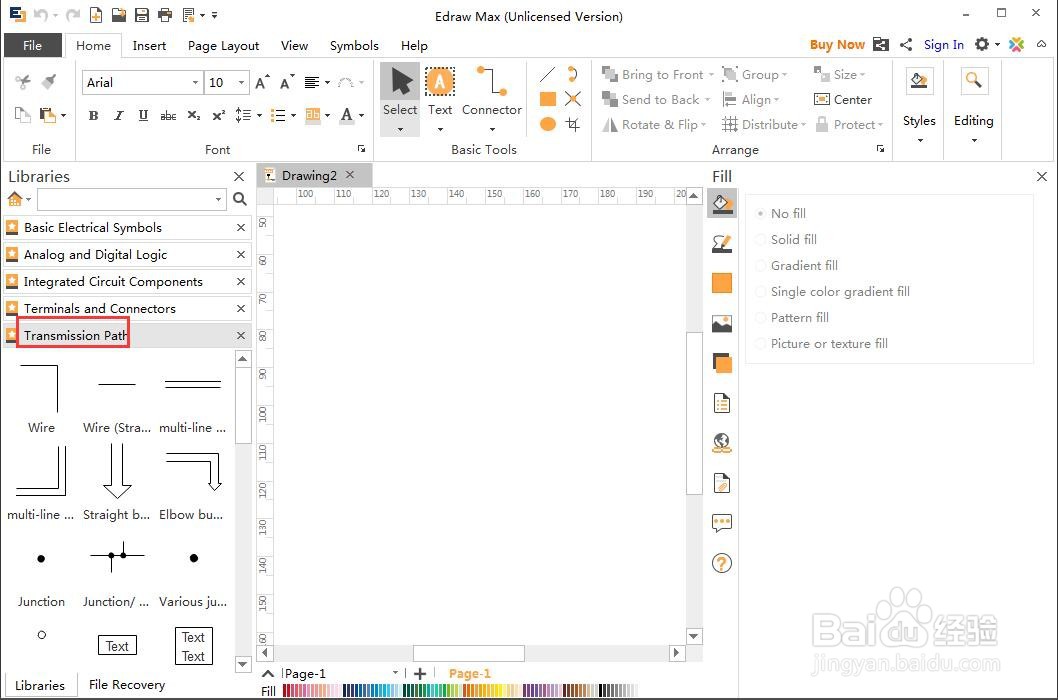Click the library search magnifier icon
Screen dimensions: 1058x700
[x=240, y=199]
